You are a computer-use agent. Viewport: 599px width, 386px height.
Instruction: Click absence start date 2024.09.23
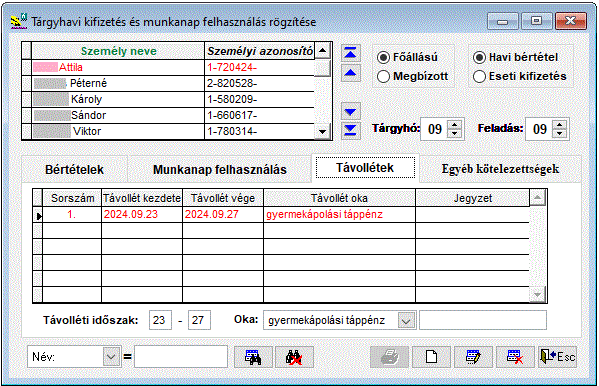[x=142, y=214]
